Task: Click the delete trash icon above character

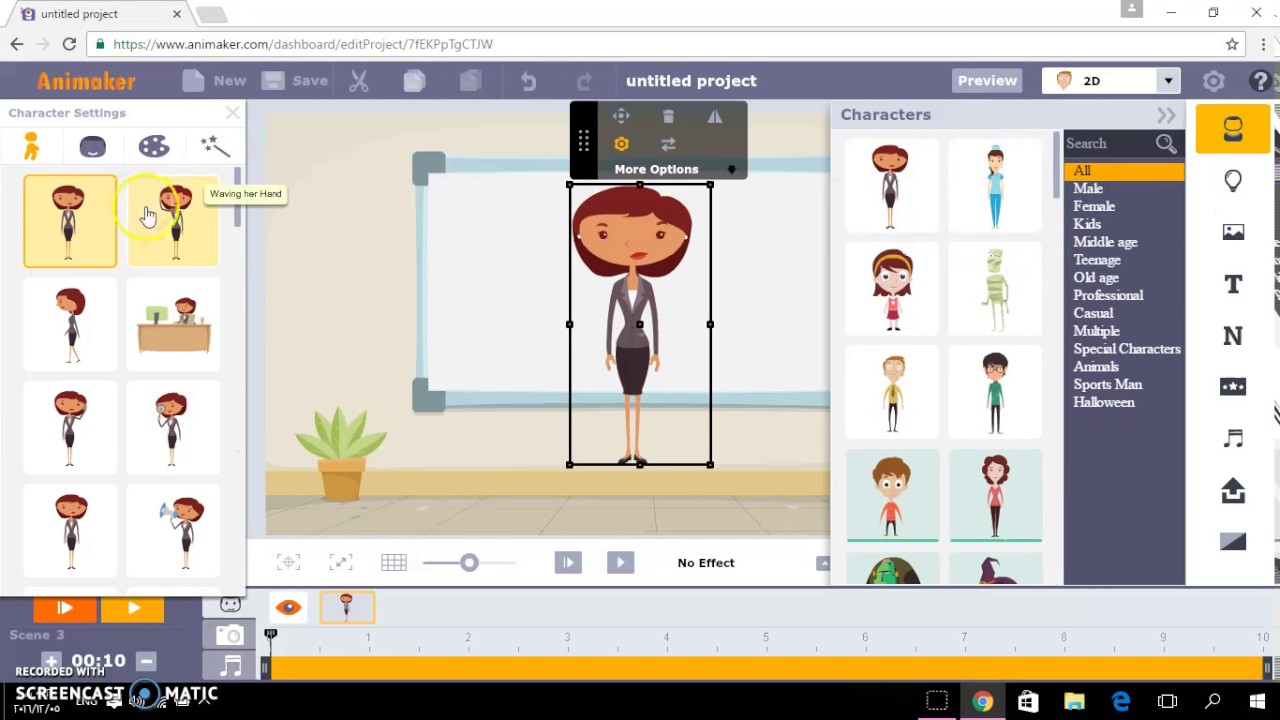Action: click(x=668, y=117)
